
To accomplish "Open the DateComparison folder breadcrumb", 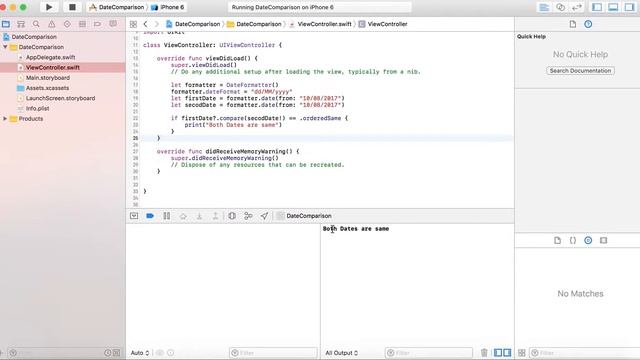I will 254,24.
